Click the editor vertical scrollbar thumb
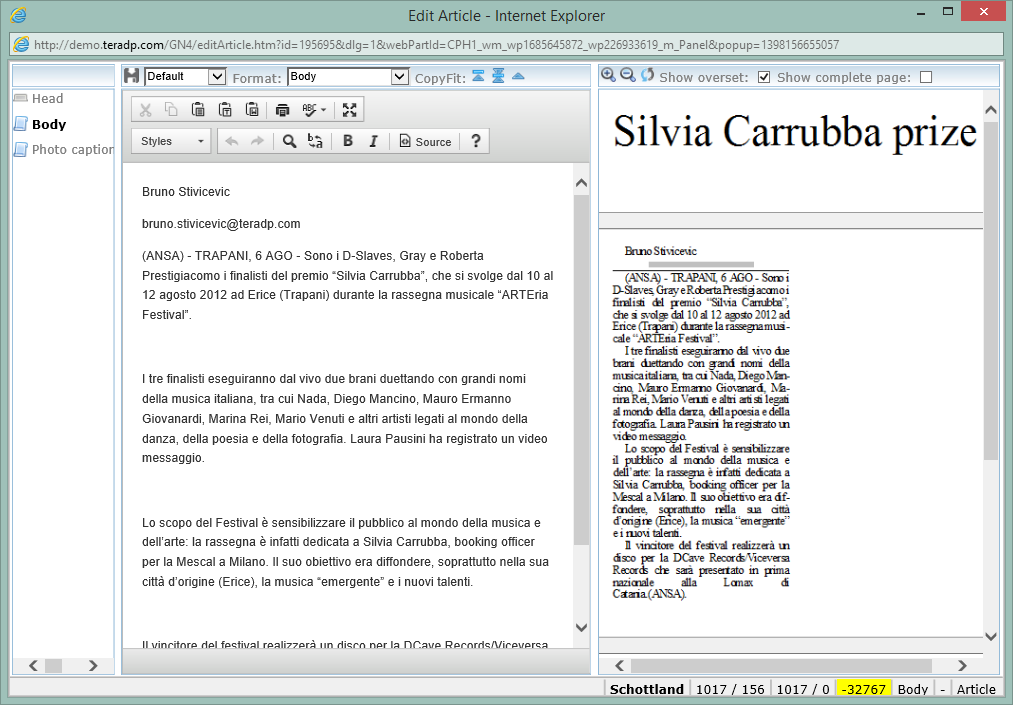This screenshot has width=1013, height=705. pos(581,369)
